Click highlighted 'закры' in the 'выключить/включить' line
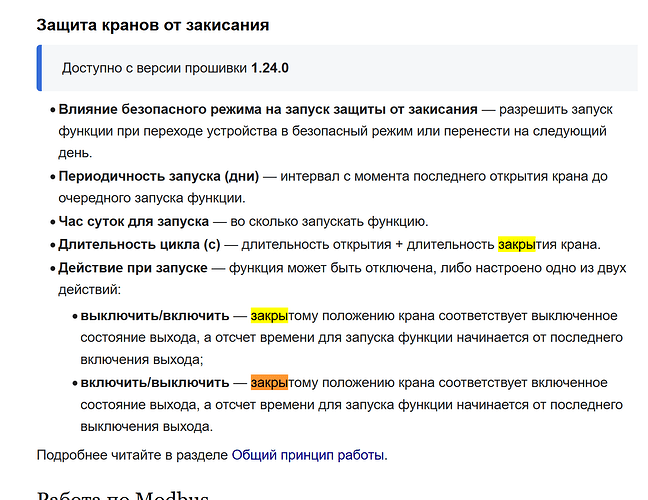Viewport: 648px width, 500px height. (x=269, y=316)
